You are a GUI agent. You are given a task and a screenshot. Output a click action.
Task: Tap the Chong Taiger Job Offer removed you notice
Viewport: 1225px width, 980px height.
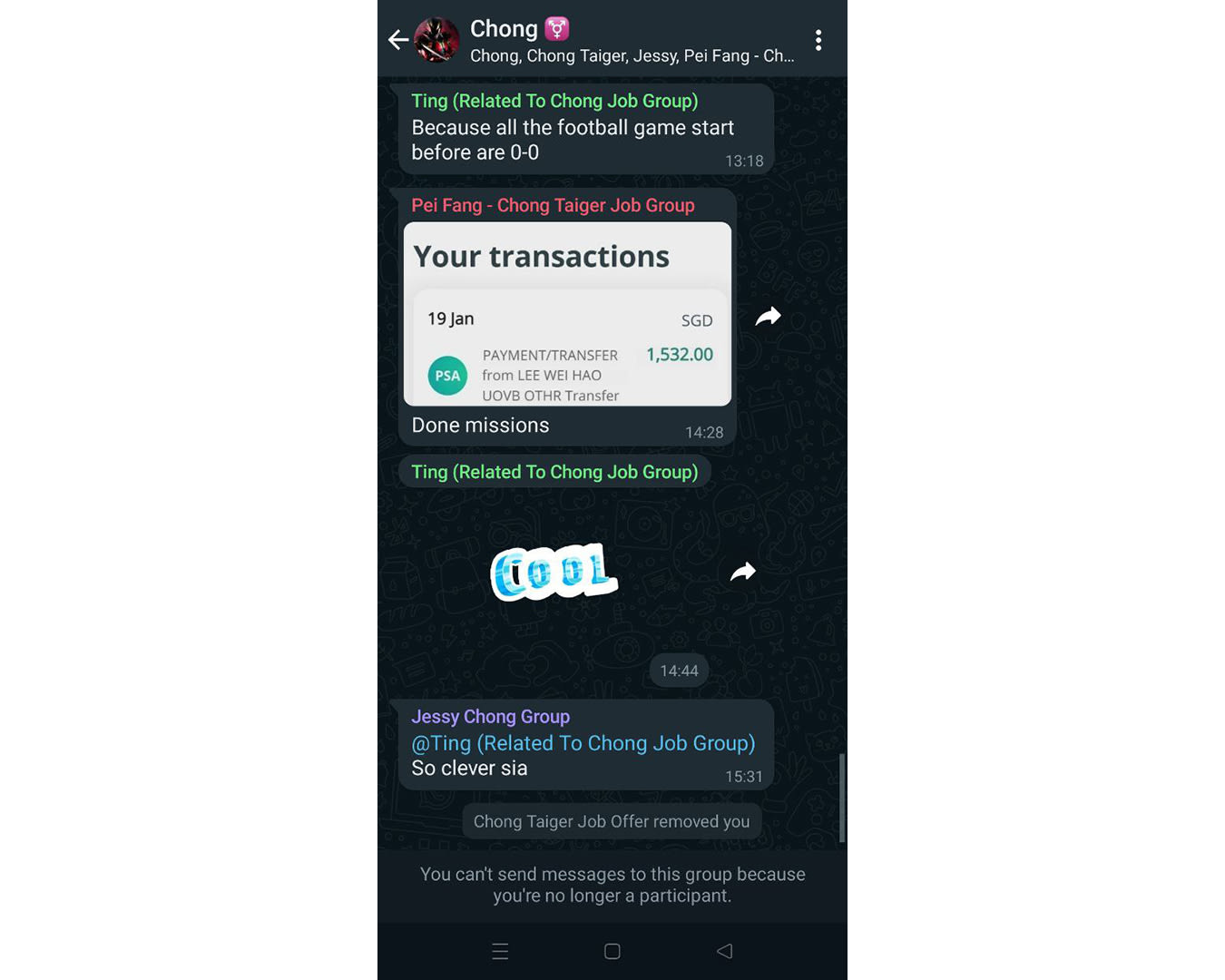pos(612,821)
